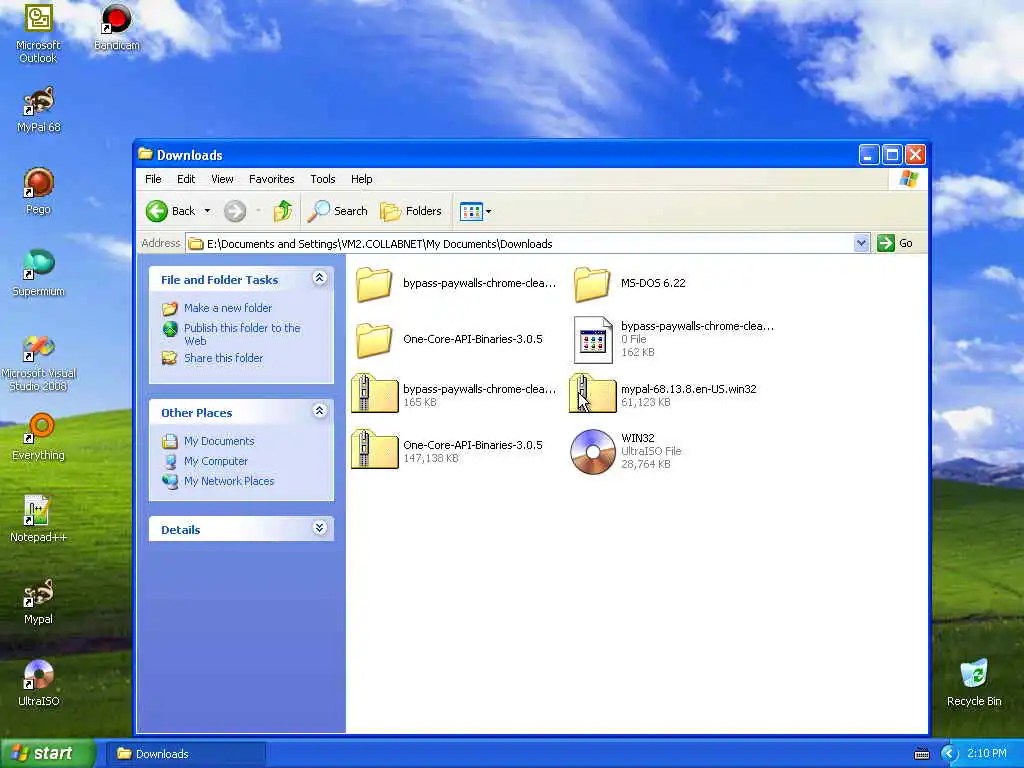Click the Forward arrow button
Viewport: 1024px width, 768px height.
[235, 211]
